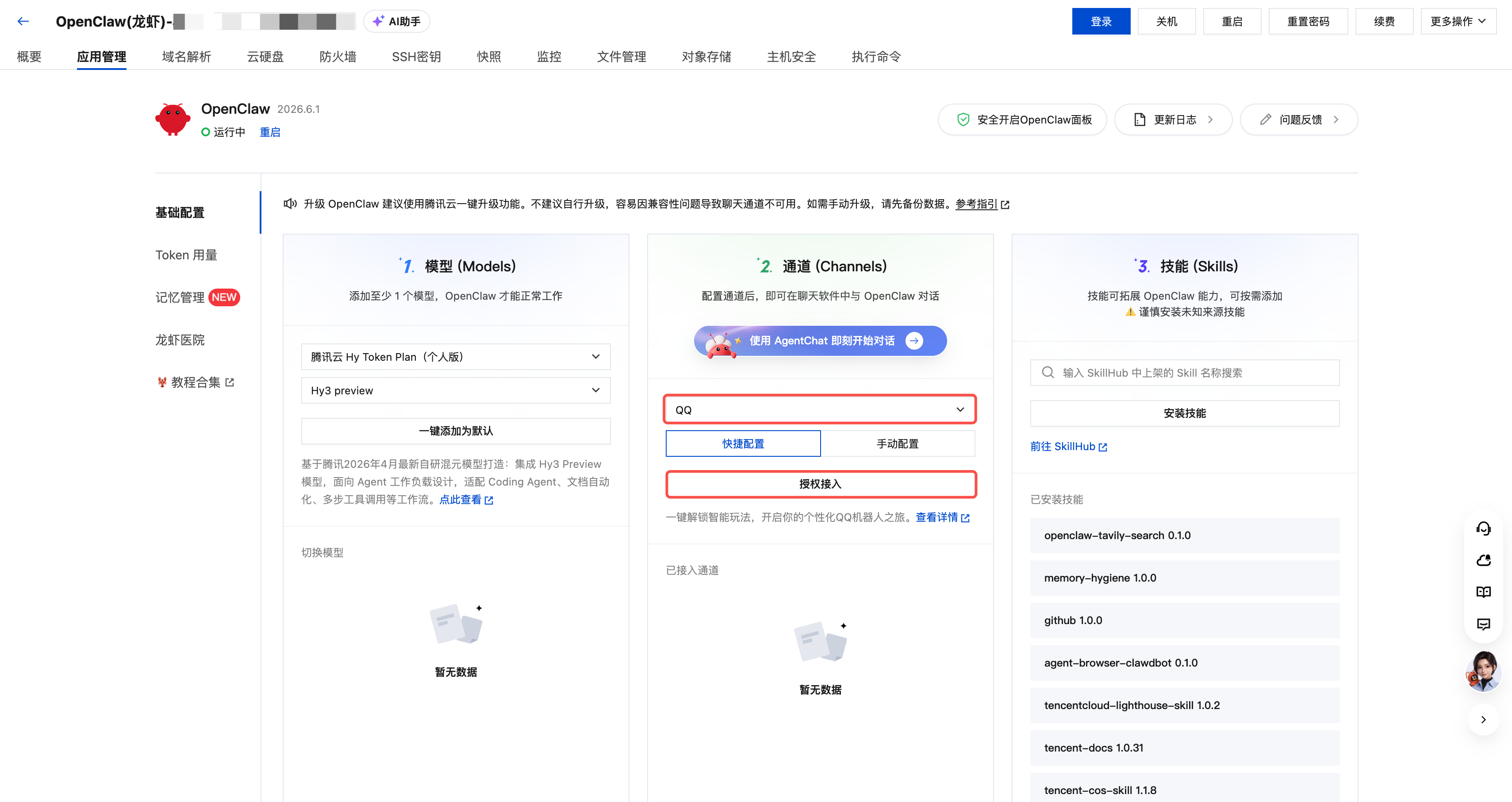Screen dimensions: 1512x802
Task: Select the github 1.0.0 skill
Action: (x=1185, y=620)
